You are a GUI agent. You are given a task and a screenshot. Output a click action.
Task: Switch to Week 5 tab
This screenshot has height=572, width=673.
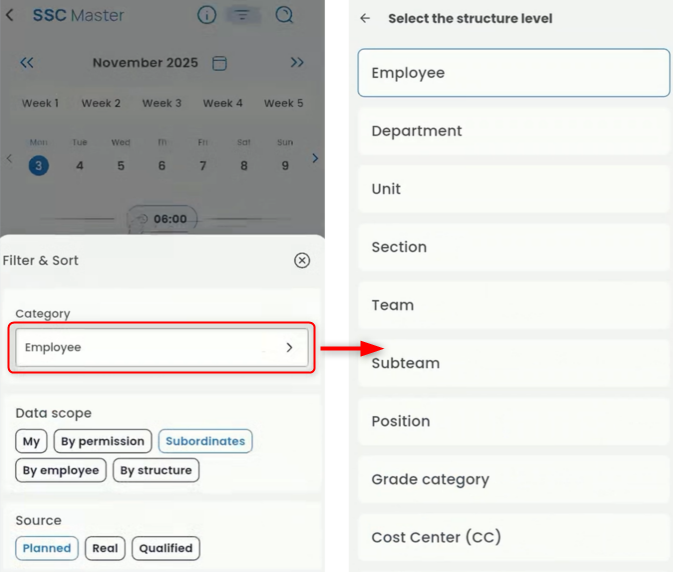(x=283, y=103)
